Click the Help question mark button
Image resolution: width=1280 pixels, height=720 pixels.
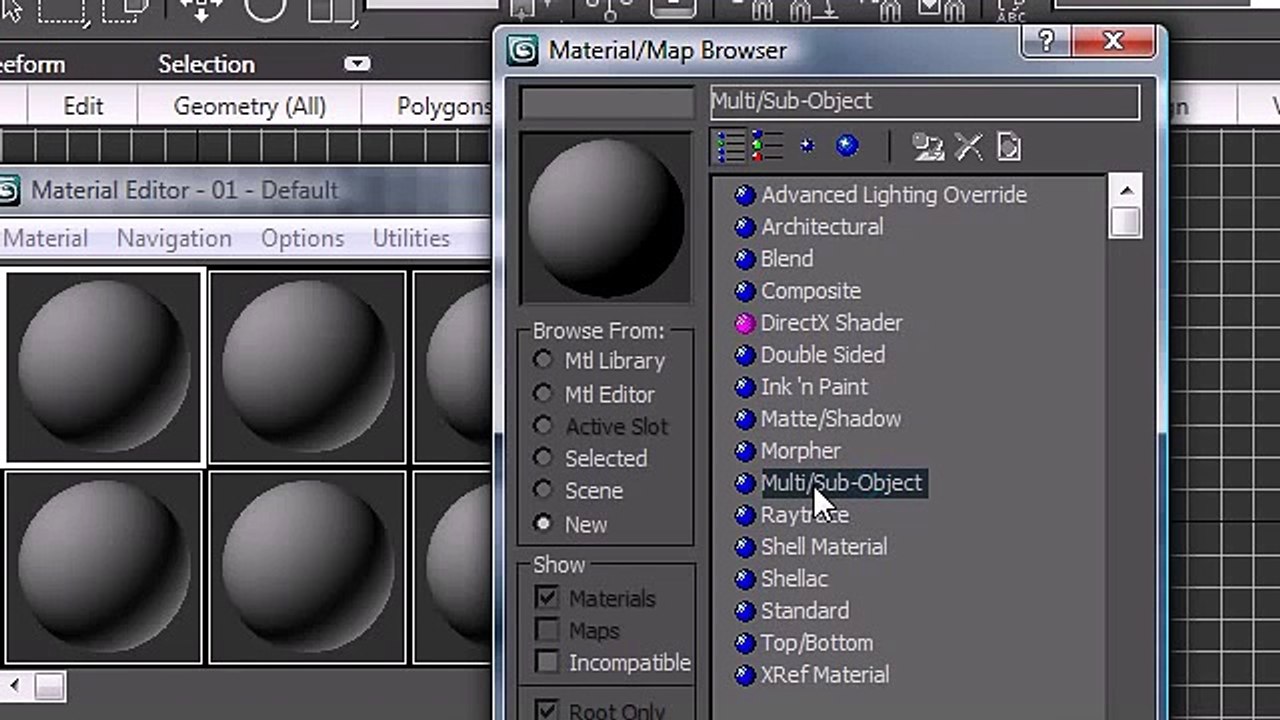pos(1046,41)
